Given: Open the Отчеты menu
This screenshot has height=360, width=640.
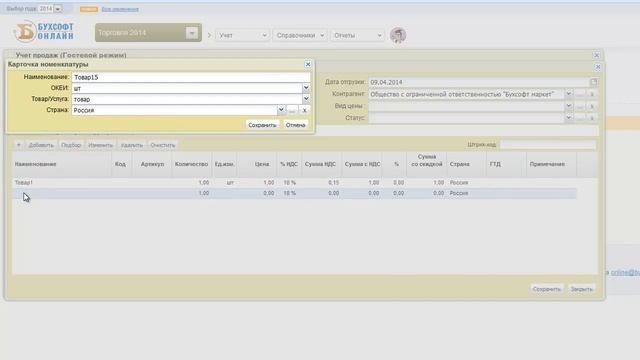Looking at the screenshot, I should point(358,36).
